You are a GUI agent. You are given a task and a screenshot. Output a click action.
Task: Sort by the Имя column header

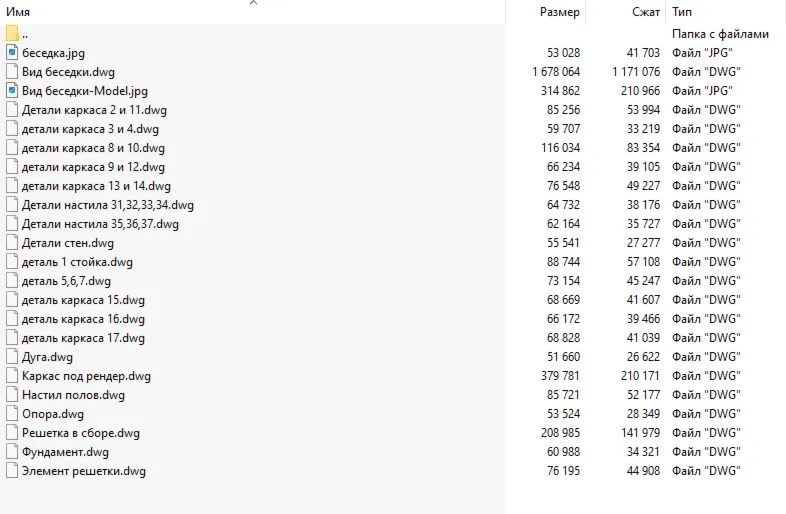(x=18, y=12)
